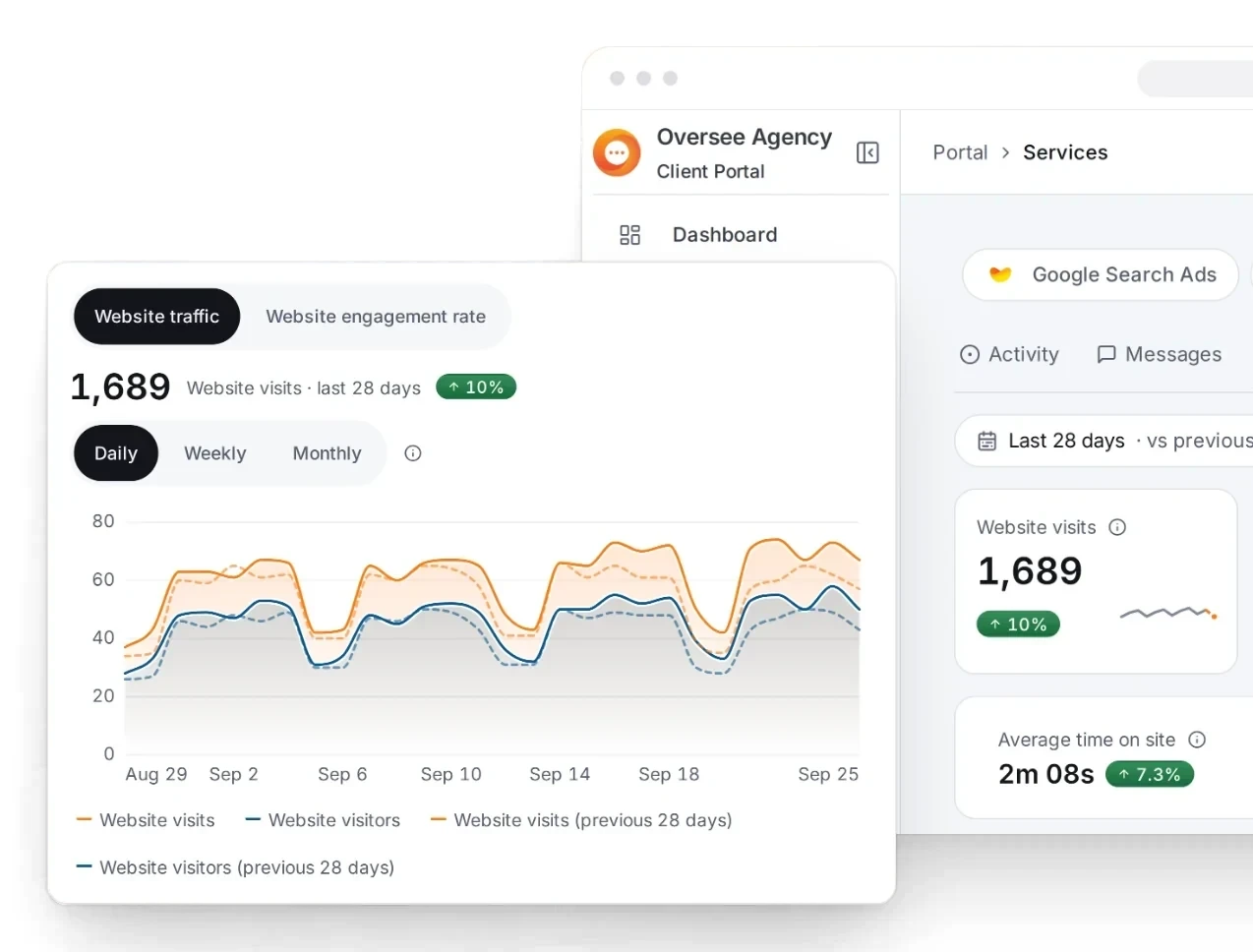1253x952 pixels.
Task: Click the Dashboard grid icon
Action: pos(629,235)
